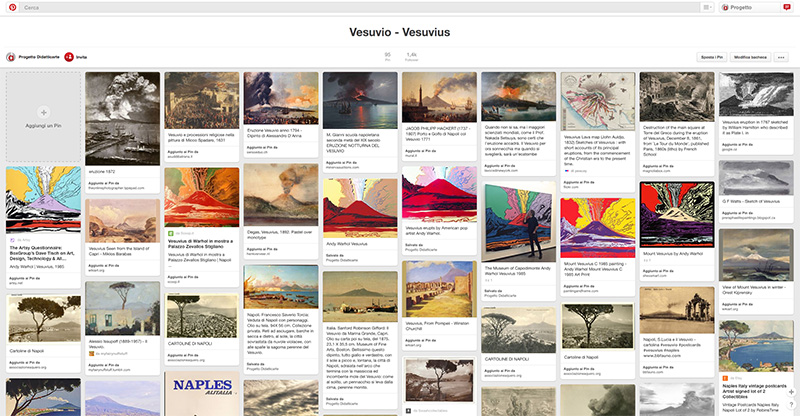
Task: Open the Warhol Palazzo Zevallos Stigliano image
Action: coord(202,197)
